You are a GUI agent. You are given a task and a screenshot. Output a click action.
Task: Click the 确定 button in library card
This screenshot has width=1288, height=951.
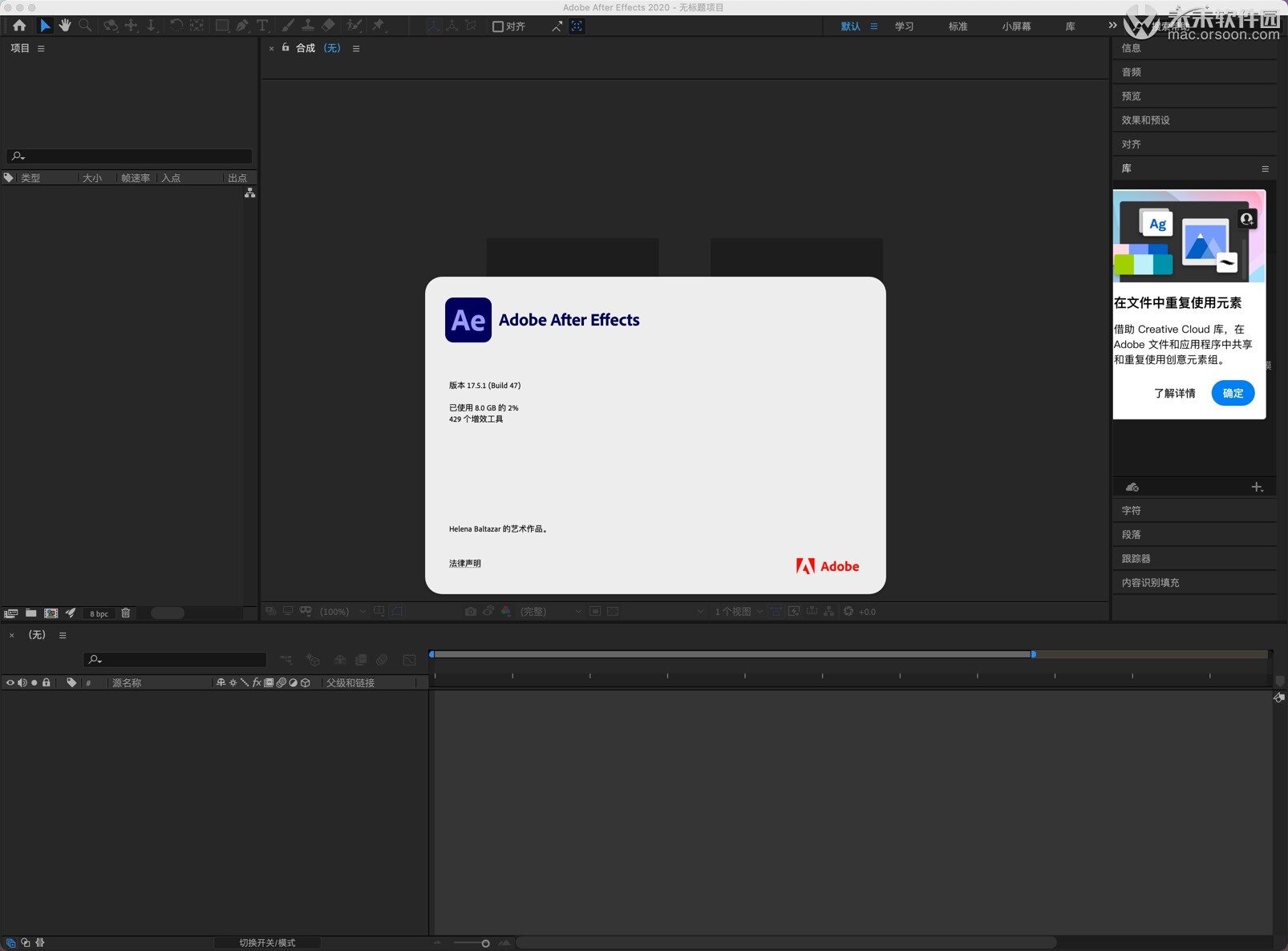[1233, 393]
